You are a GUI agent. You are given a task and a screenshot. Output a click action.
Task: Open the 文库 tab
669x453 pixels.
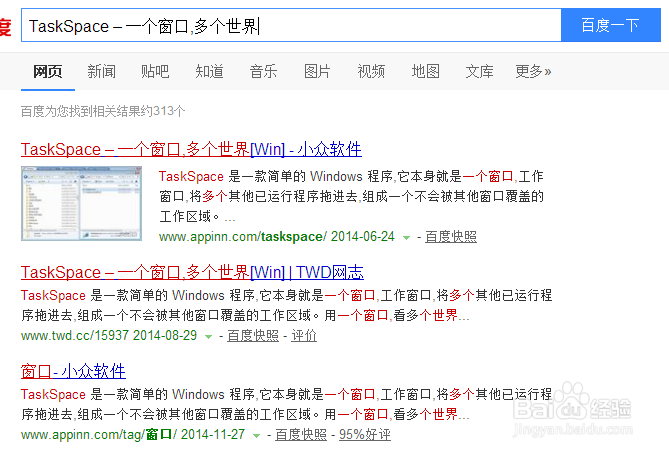480,72
